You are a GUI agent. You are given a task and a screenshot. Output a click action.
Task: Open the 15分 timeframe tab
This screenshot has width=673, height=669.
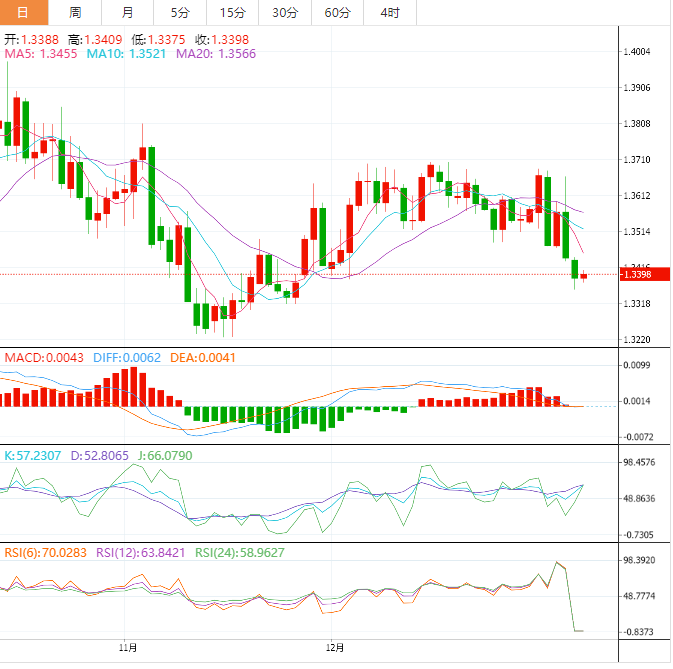pyautogui.click(x=232, y=12)
